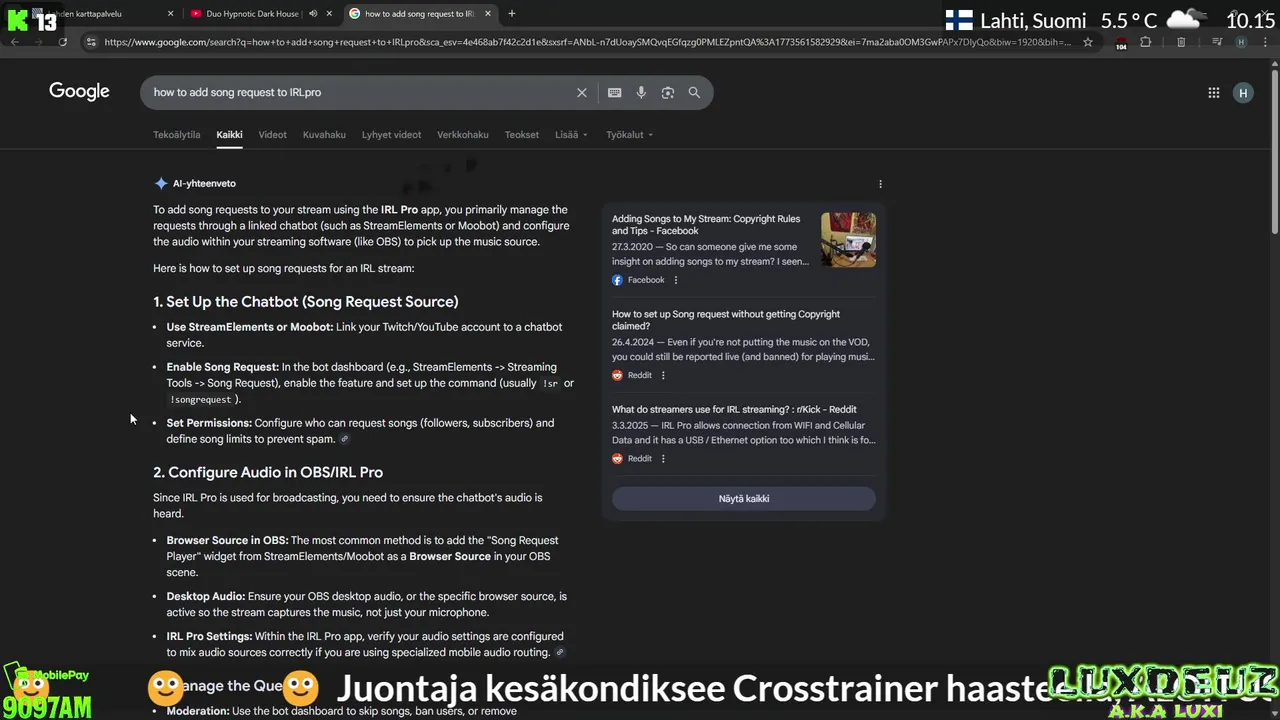View site information icon in address bar
This screenshot has height=720, width=1280.
pos(91,42)
